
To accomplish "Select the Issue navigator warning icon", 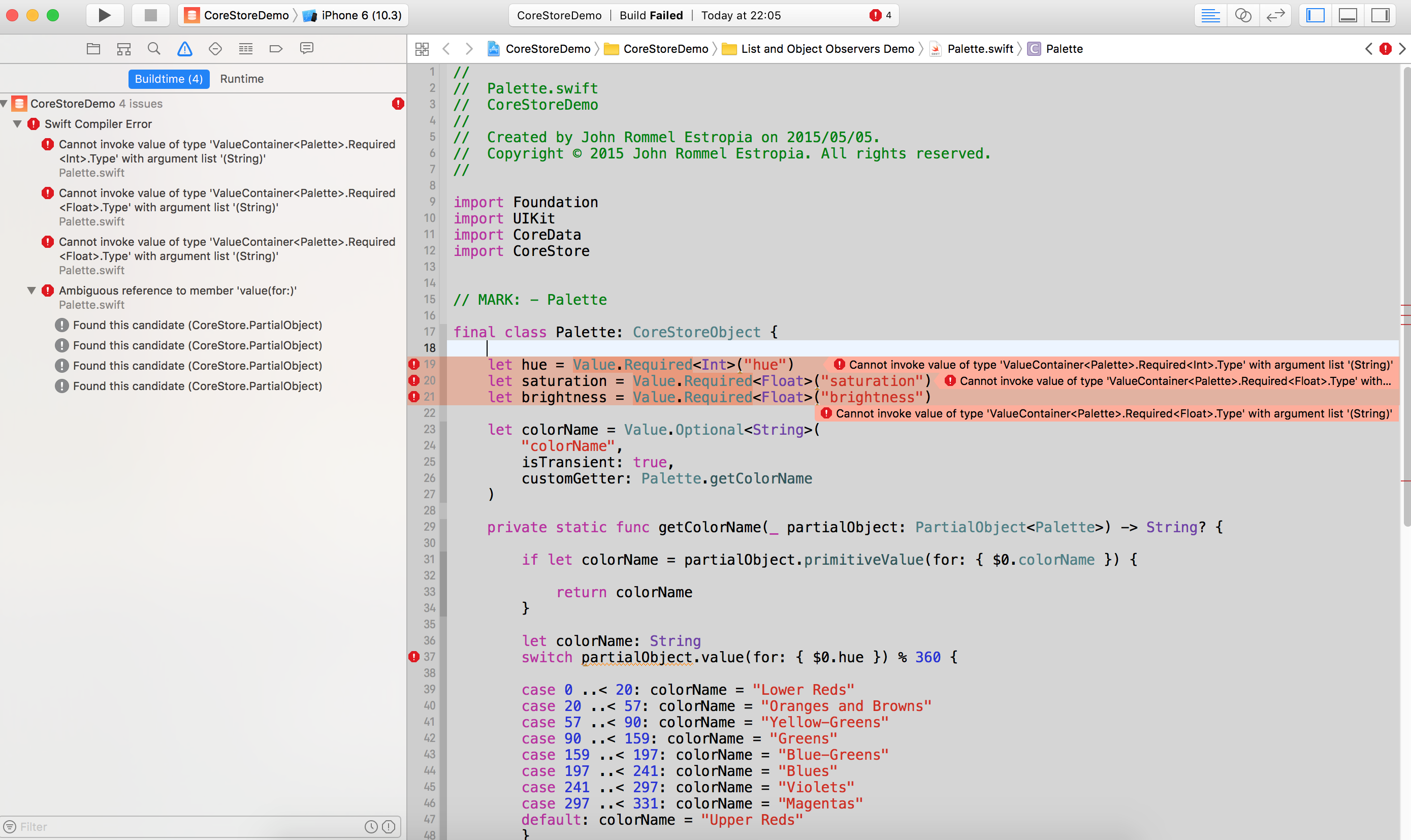I will click(x=184, y=49).
